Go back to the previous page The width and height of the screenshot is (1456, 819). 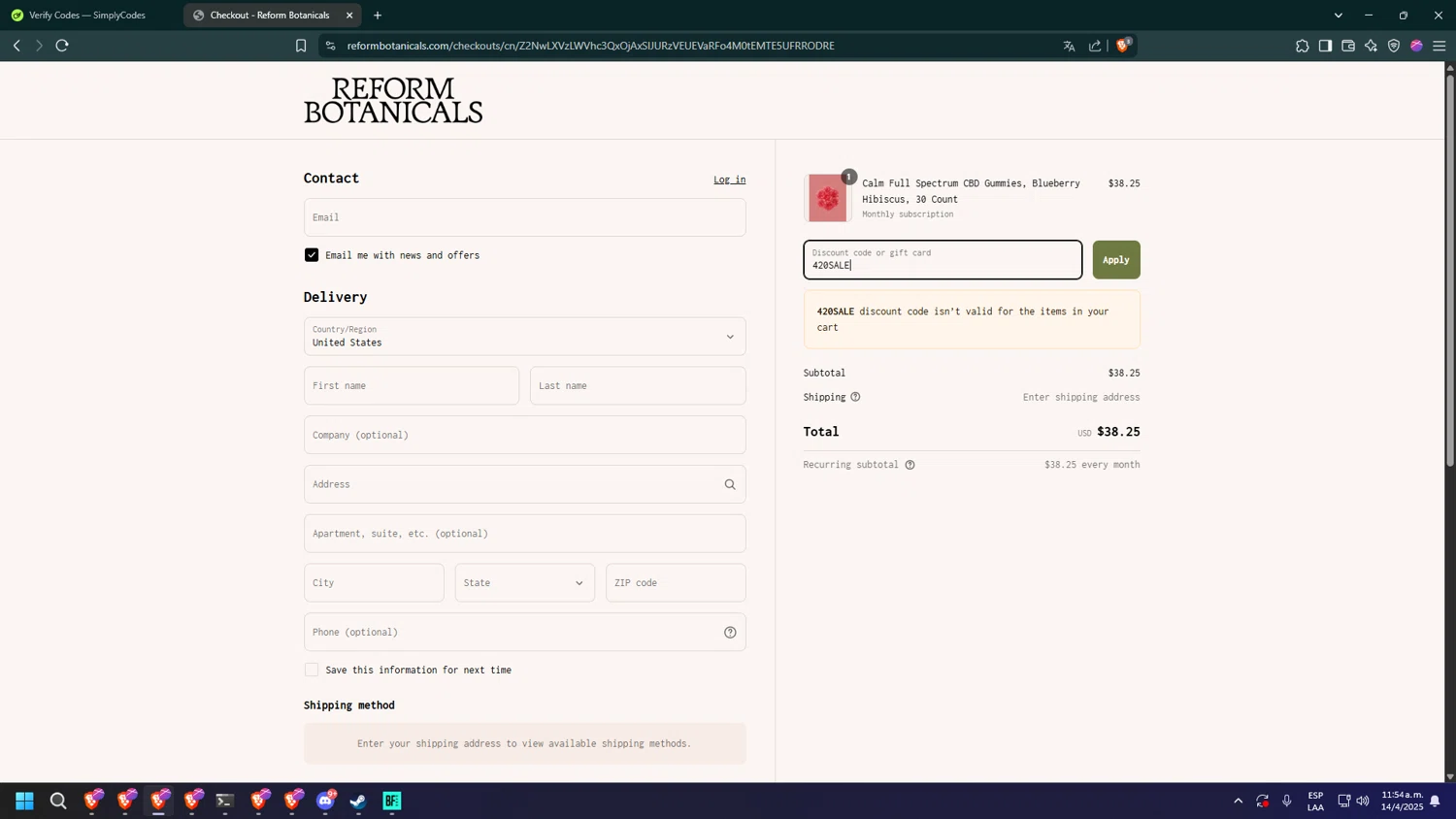point(17,46)
